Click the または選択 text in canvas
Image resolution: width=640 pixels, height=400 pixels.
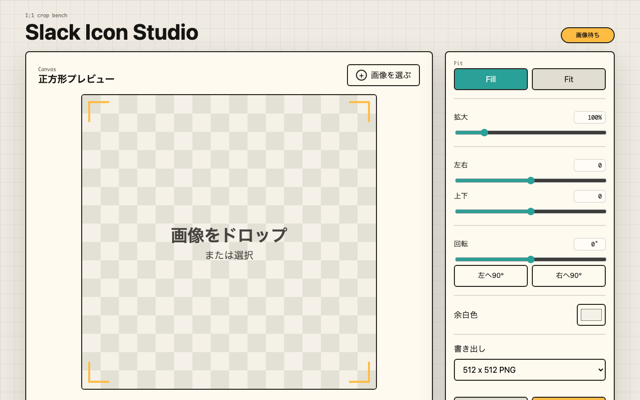pos(229,256)
